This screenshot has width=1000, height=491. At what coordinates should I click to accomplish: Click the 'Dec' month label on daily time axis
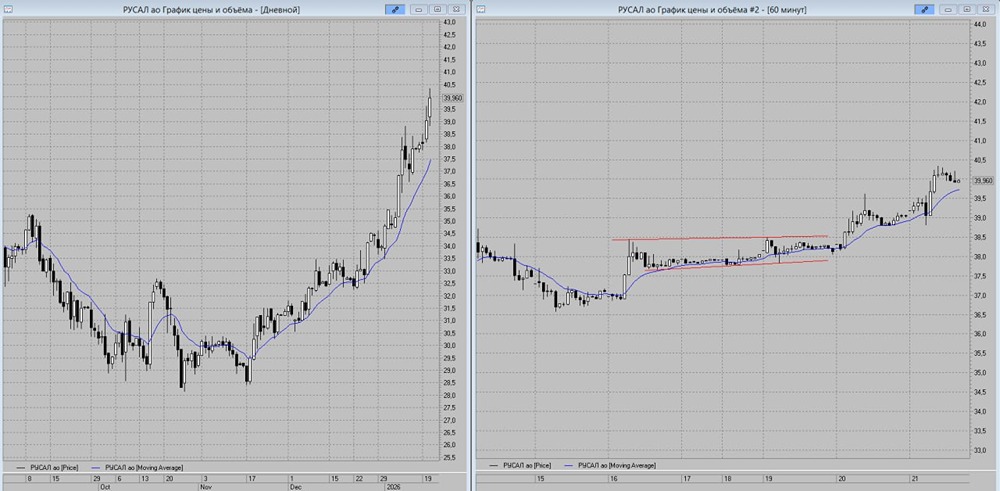click(x=295, y=486)
